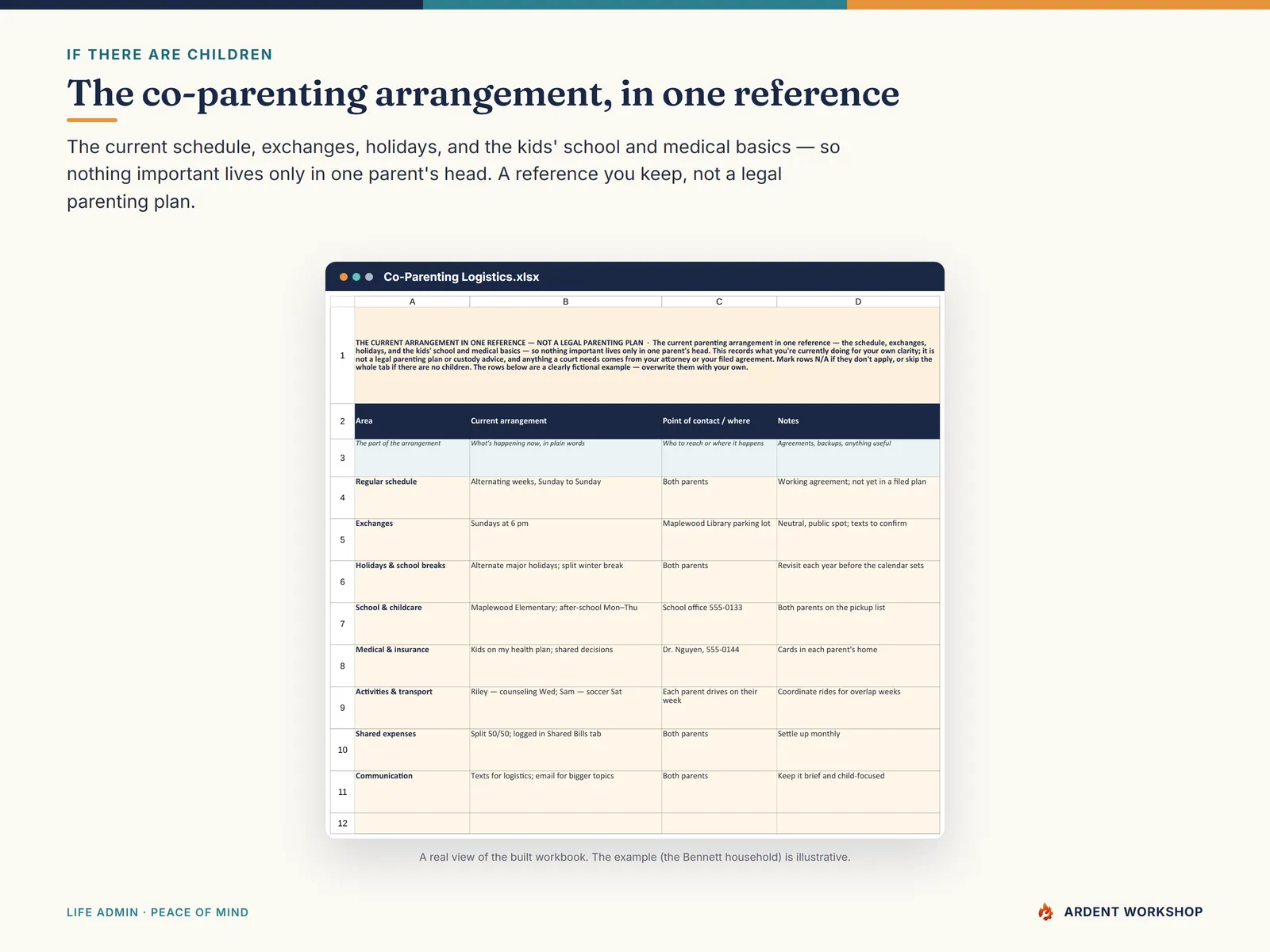Image resolution: width=1270 pixels, height=952 pixels.
Task: Click the 'Notes' header cell
Action: point(858,421)
